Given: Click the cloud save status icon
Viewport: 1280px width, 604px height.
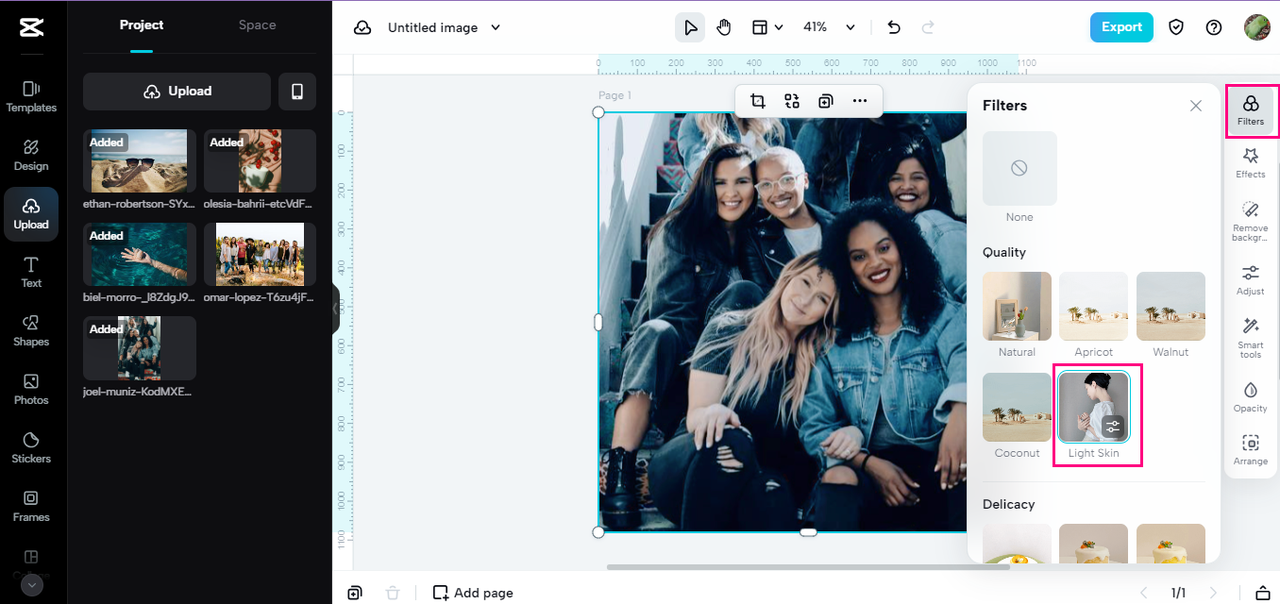Looking at the screenshot, I should coord(363,28).
